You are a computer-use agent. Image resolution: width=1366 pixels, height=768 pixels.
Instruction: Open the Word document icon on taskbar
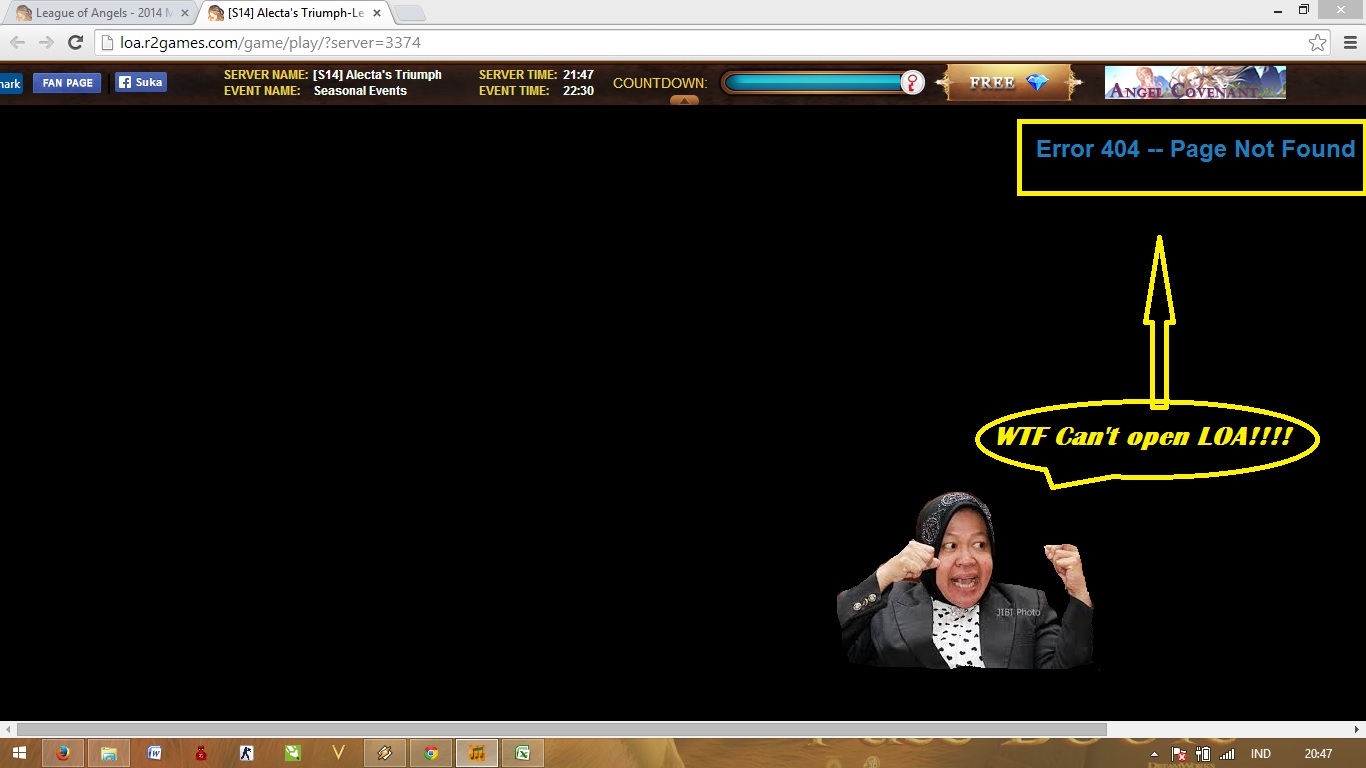pyautogui.click(x=155, y=753)
